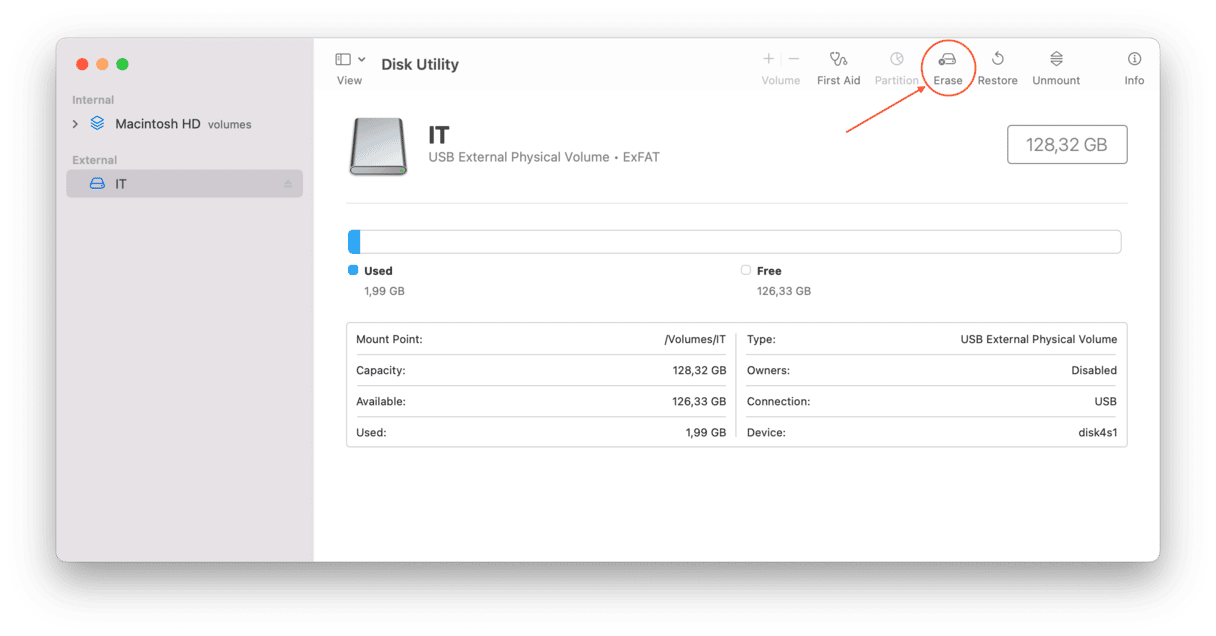Screen dimensions: 1216x636
Task: Click the Used 1,99 GB table value
Action: click(x=705, y=433)
